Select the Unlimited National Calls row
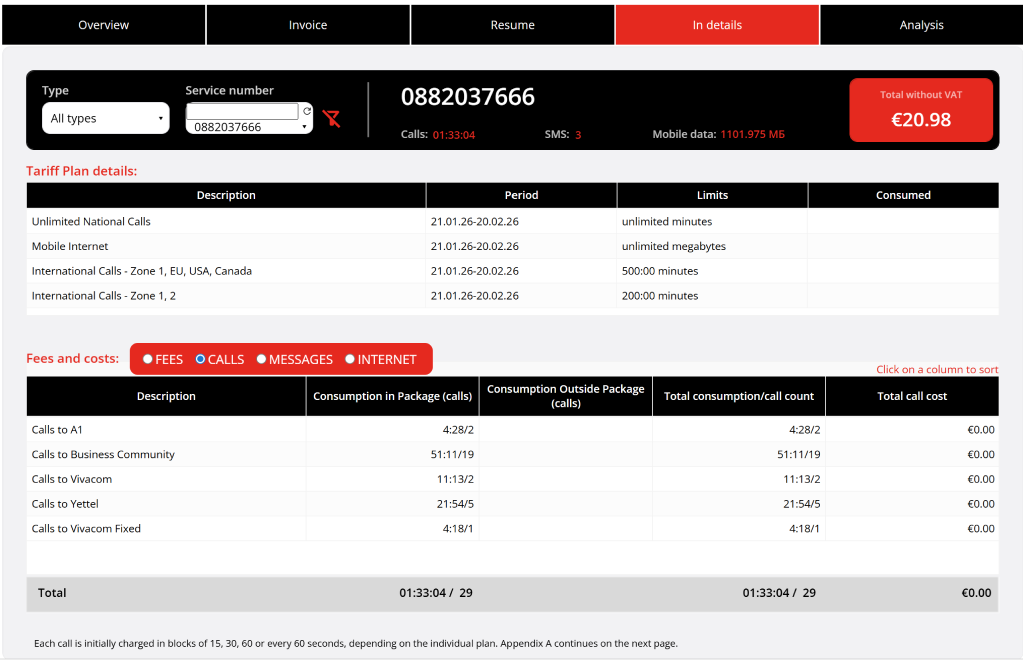 tap(513, 221)
